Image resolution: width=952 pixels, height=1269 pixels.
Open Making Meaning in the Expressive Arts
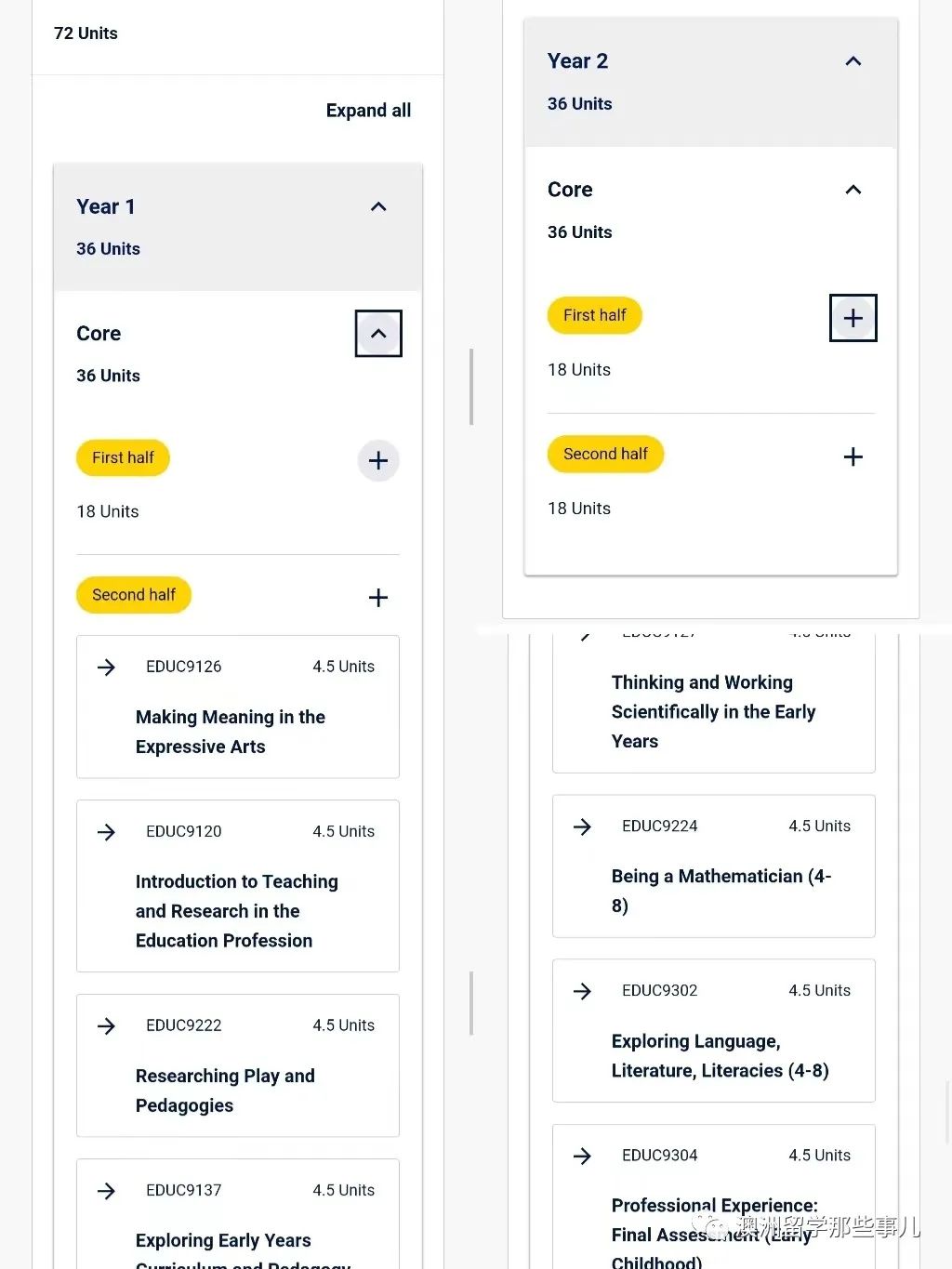(x=231, y=732)
